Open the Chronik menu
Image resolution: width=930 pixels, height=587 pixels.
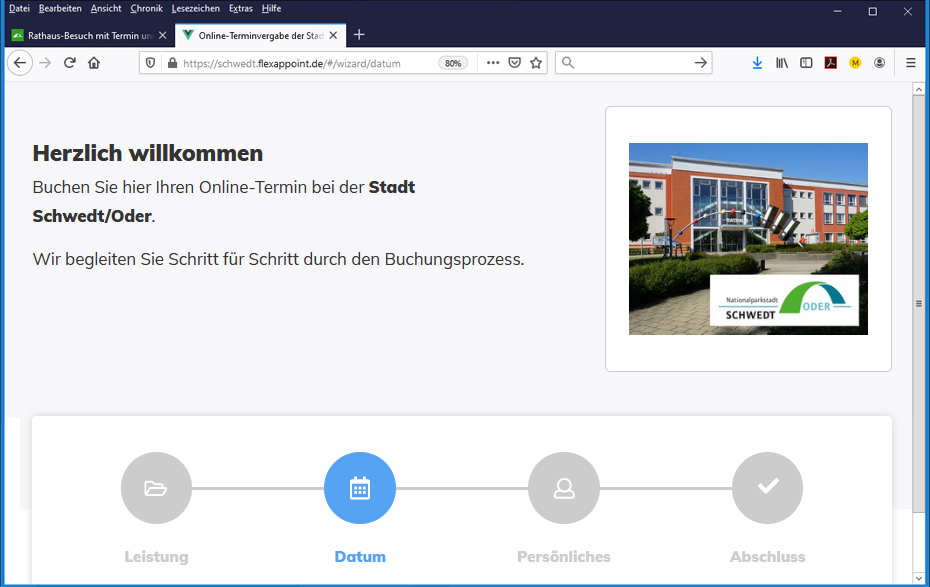click(146, 8)
